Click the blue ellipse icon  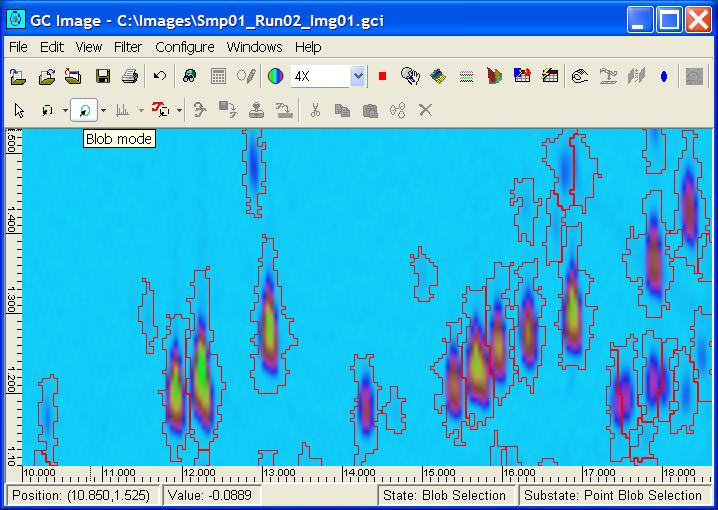tap(664, 76)
